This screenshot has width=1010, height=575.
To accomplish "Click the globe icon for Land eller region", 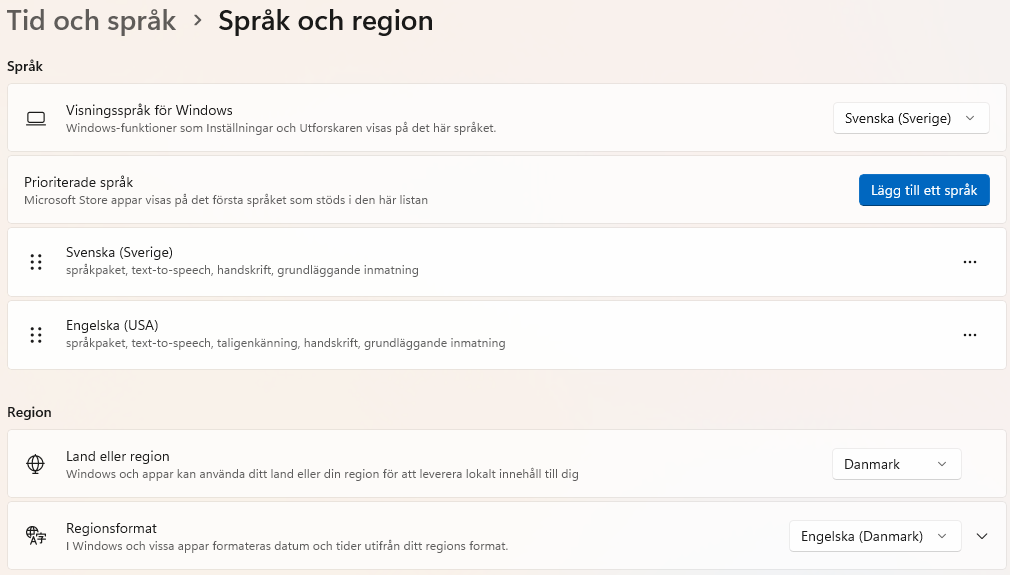I will pos(36,464).
